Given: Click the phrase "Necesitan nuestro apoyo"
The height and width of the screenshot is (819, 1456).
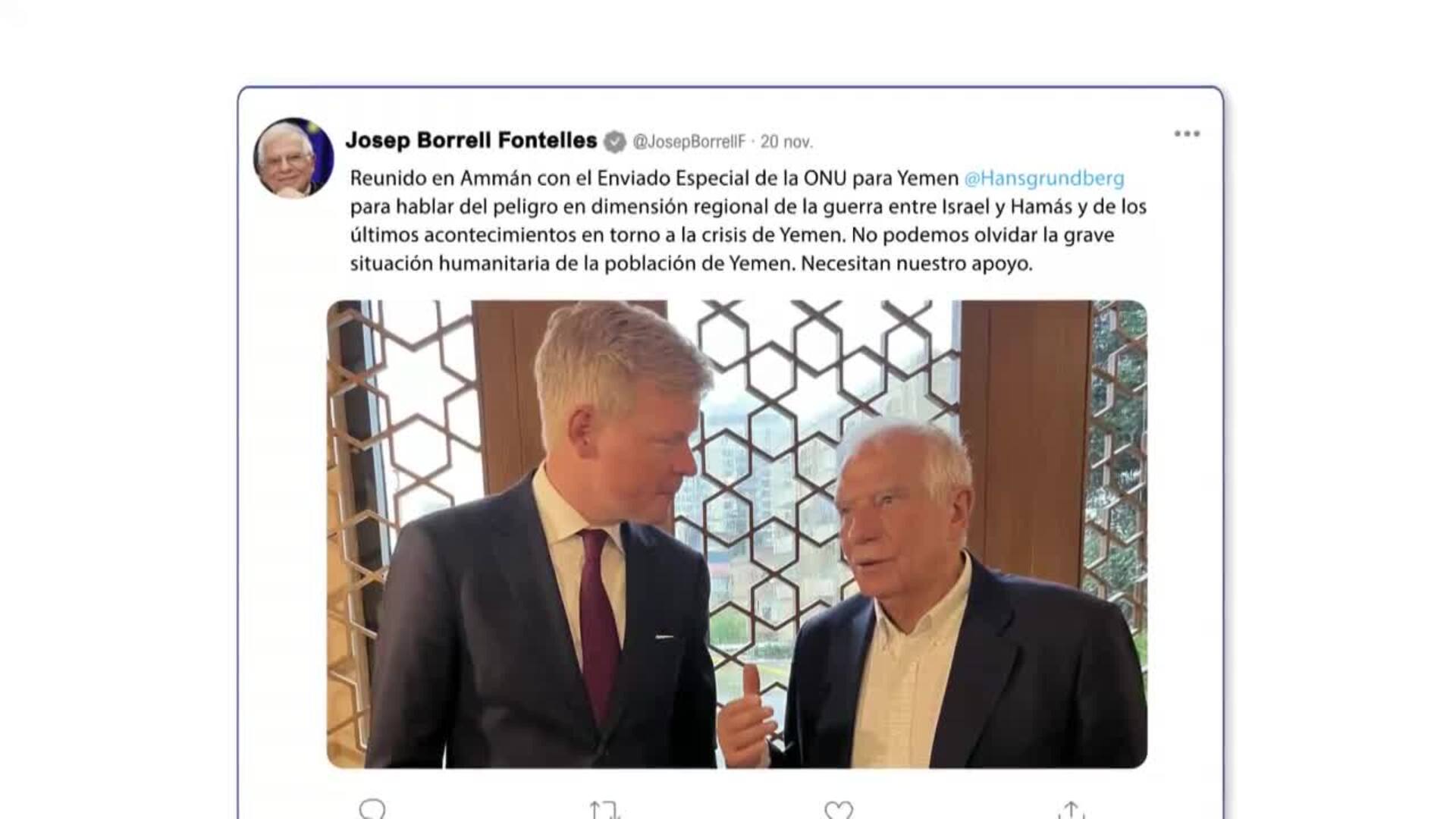Looking at the screenshot, I should coord(916,264).
